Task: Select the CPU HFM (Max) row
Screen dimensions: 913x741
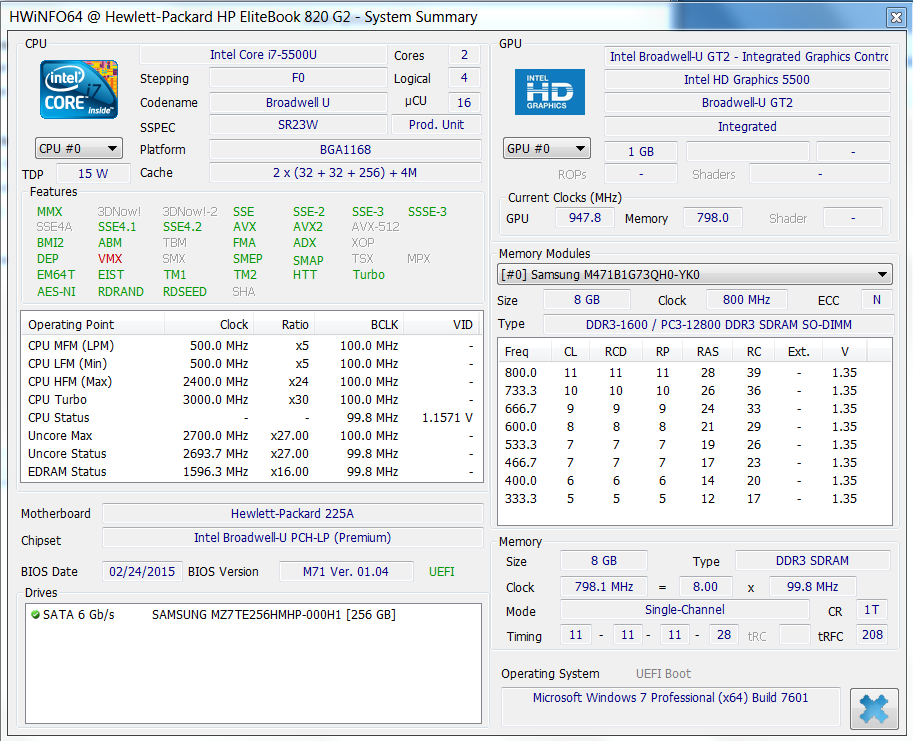Action: coord(252,382)
